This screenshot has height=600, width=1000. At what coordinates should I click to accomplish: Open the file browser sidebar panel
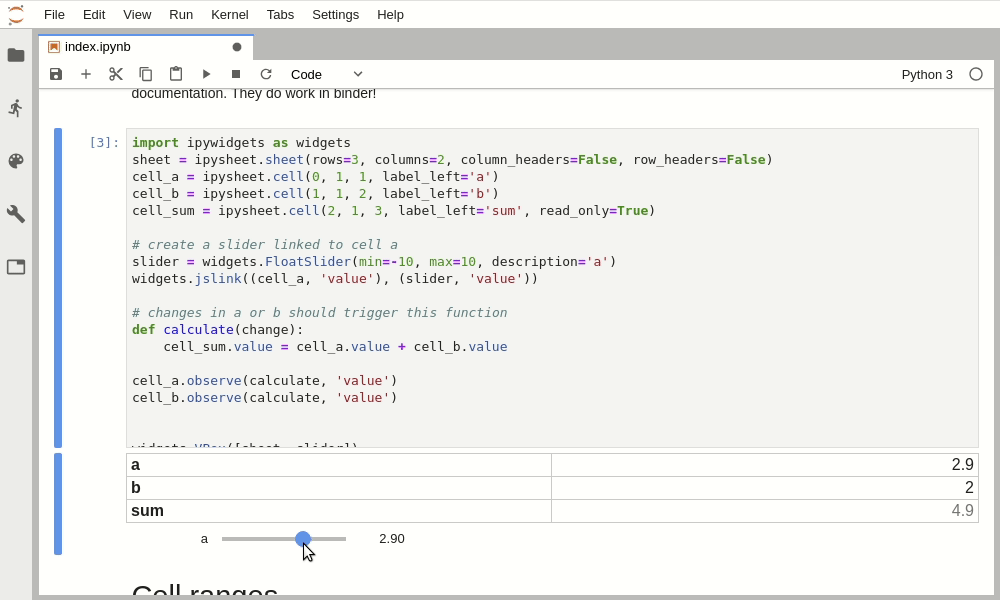point(16,55)
